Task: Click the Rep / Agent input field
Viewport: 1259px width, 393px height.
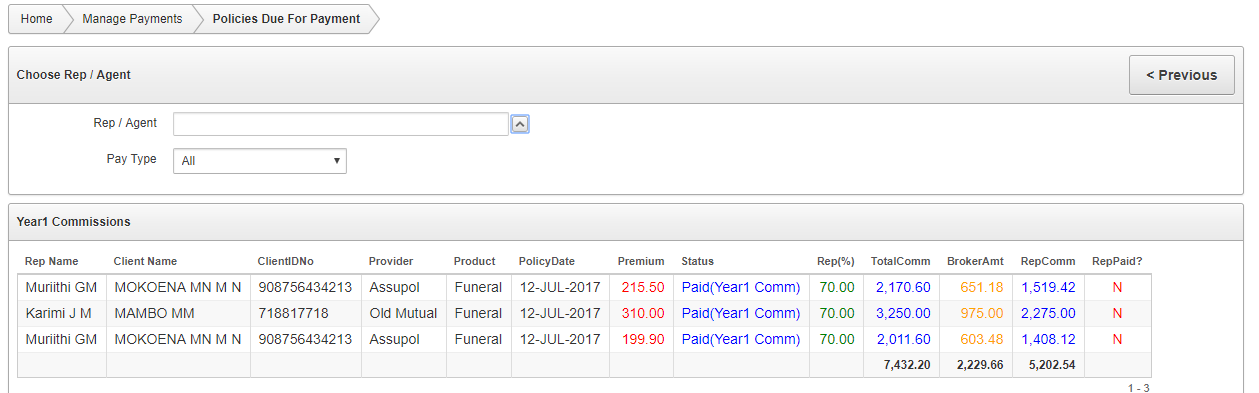Action: [341, 124]
